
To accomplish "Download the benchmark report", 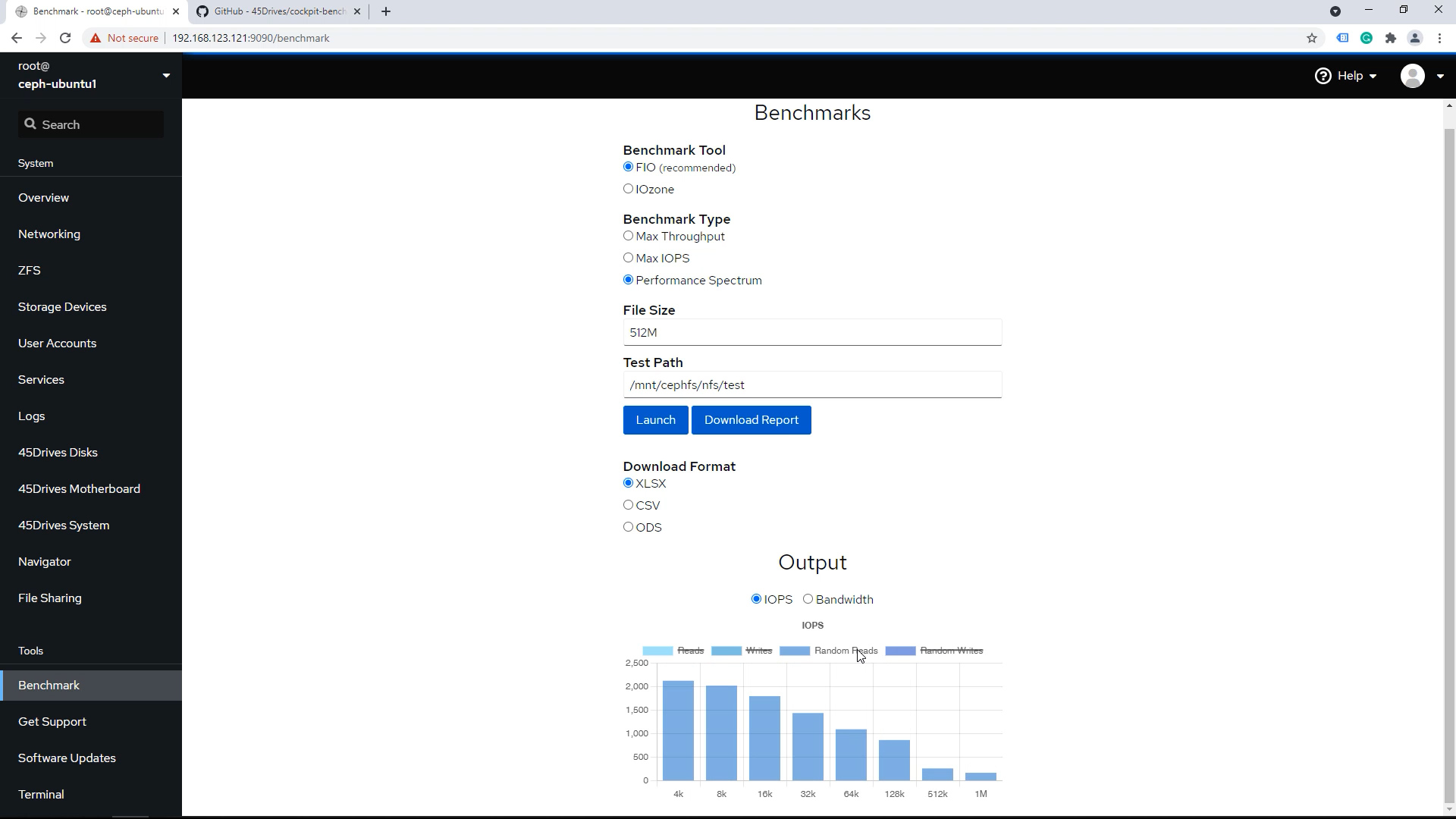I will click(751, 420).
